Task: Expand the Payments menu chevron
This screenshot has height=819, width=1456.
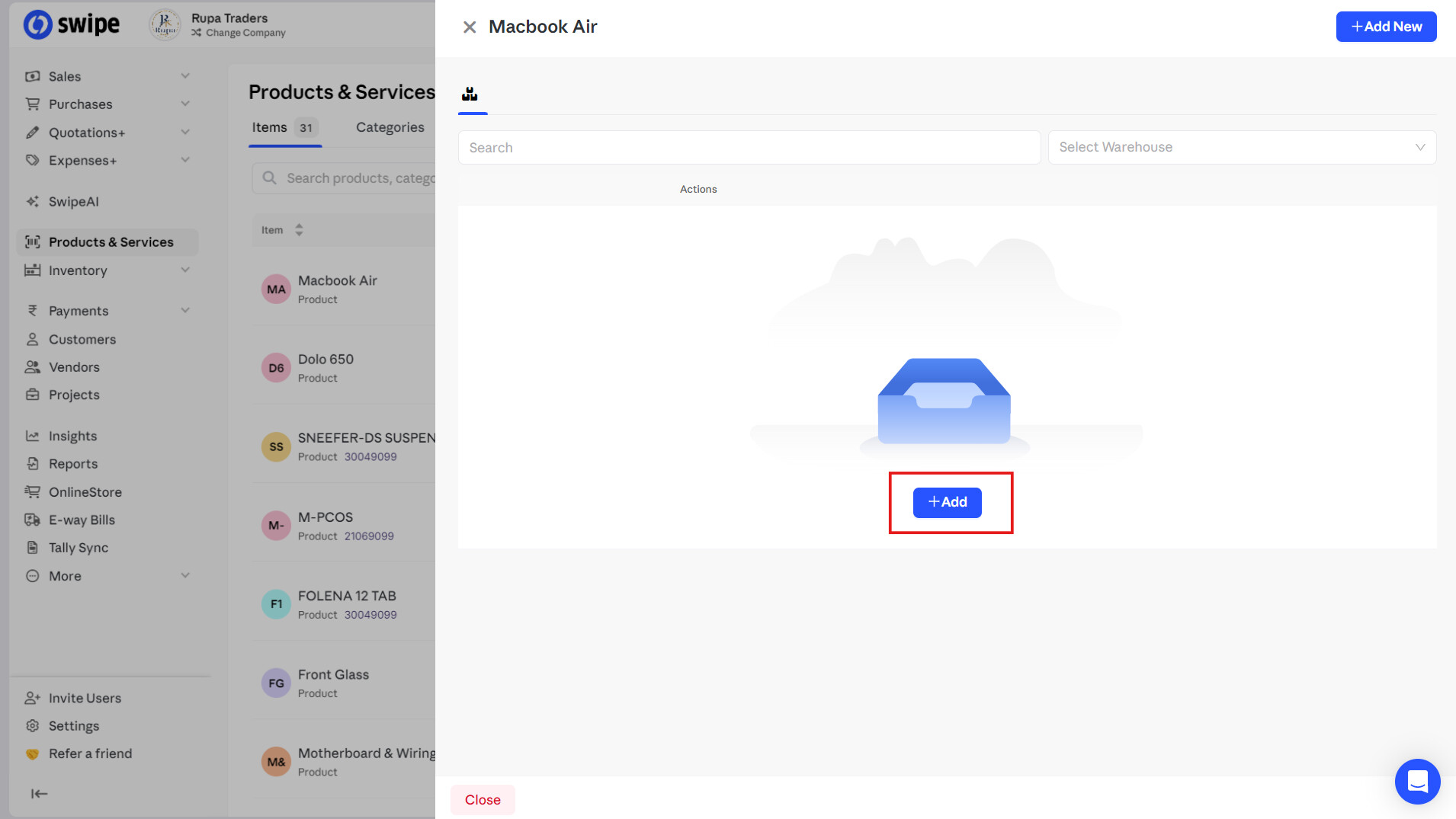Action: click(185, 310)
